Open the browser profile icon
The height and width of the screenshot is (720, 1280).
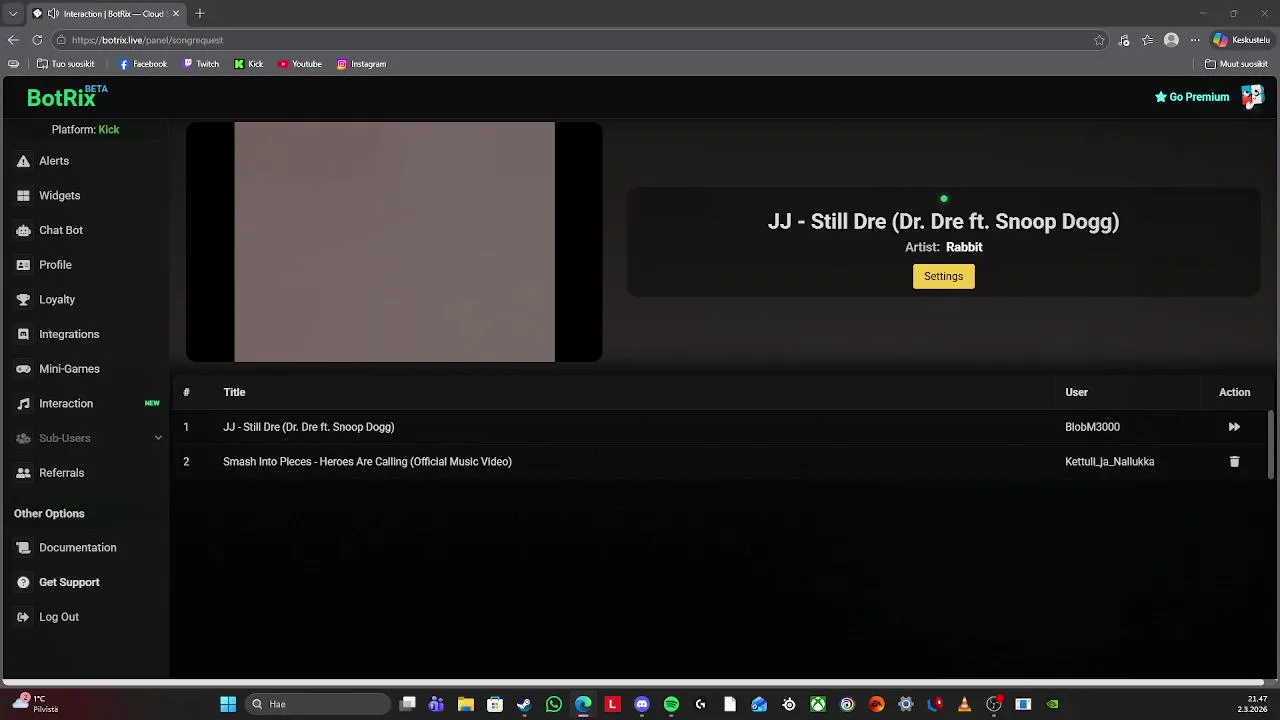[1171, 40]
